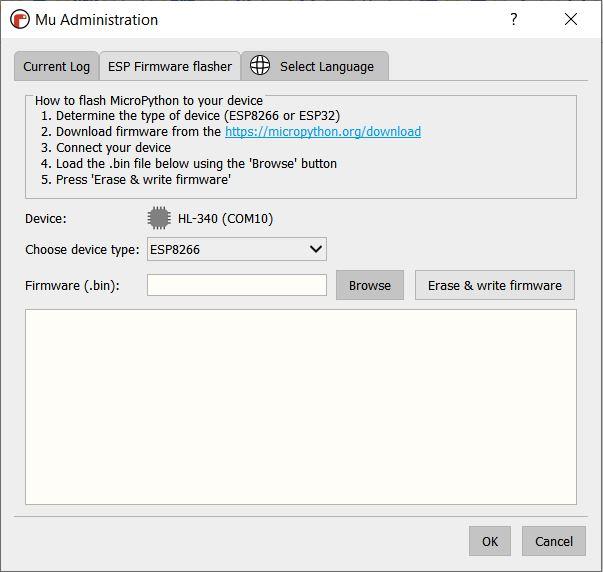This screenshot has width=603, height=572.
Task: Click the 'Choose device type:' label
Action: point(82,249)
